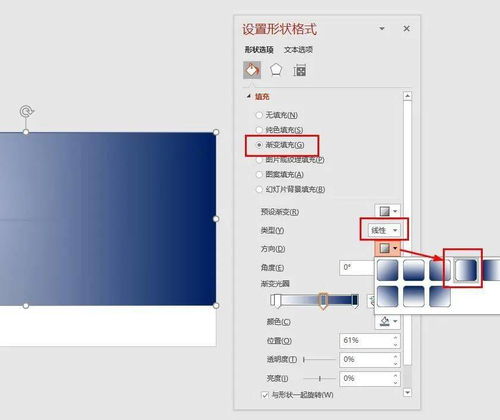Click the 设置形状格式 pane title
This screenshot has width=500, height=420.
point(279,29)
